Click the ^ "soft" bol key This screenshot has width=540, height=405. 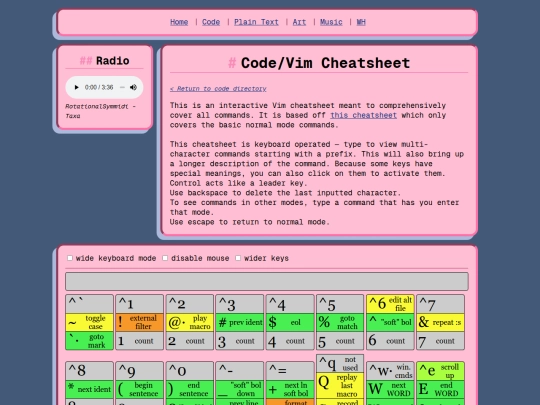[390, 322]
